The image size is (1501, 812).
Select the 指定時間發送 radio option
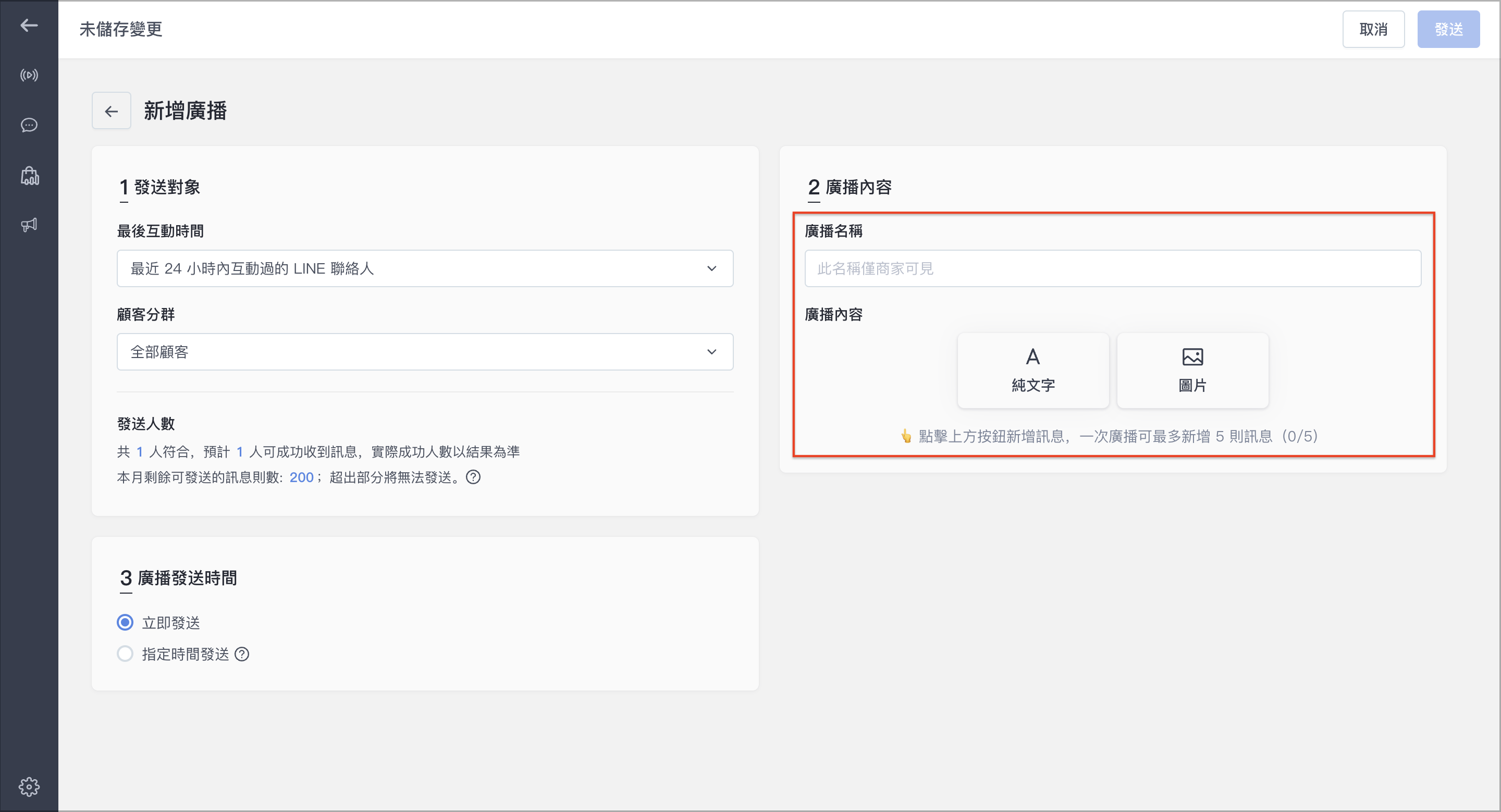pos(125,654)
